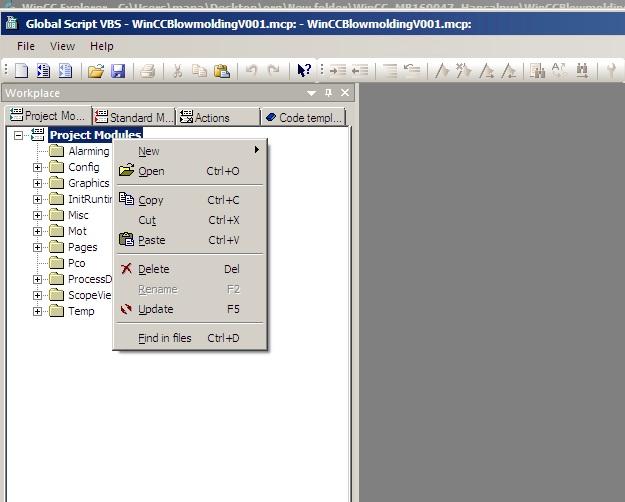Choose Delete in the context menu
Screen dimensions: 625x502
point(190,269)
